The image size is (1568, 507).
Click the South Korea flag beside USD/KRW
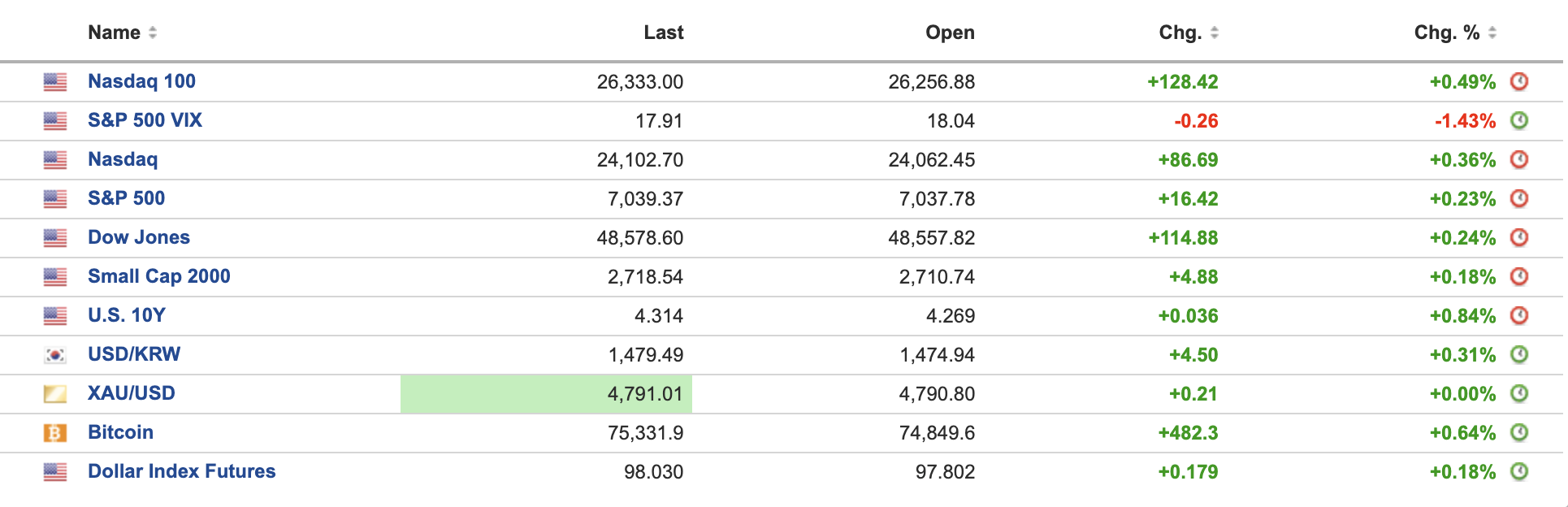point(55,355)
